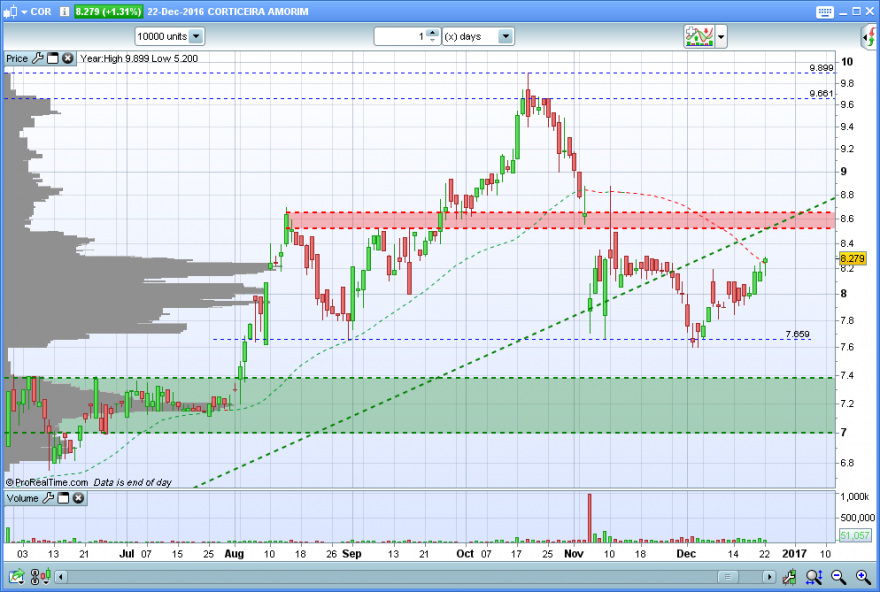Open the COR info icon
This screenshot has height=592, width=880.
pyautogui.click(x=64, y=11)
